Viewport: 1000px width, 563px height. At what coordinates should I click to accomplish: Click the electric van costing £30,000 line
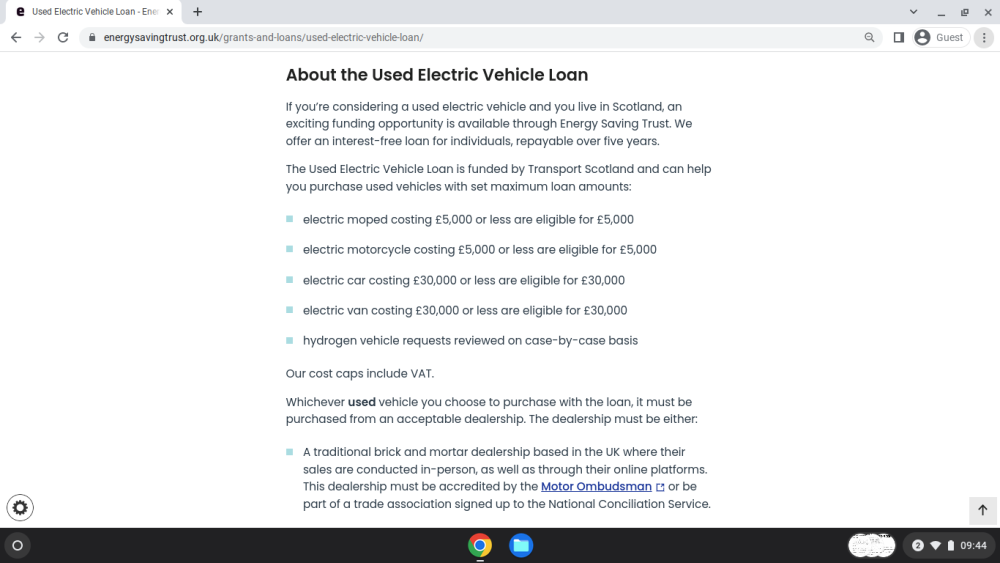pyautogui.click(x=465, y=311)
